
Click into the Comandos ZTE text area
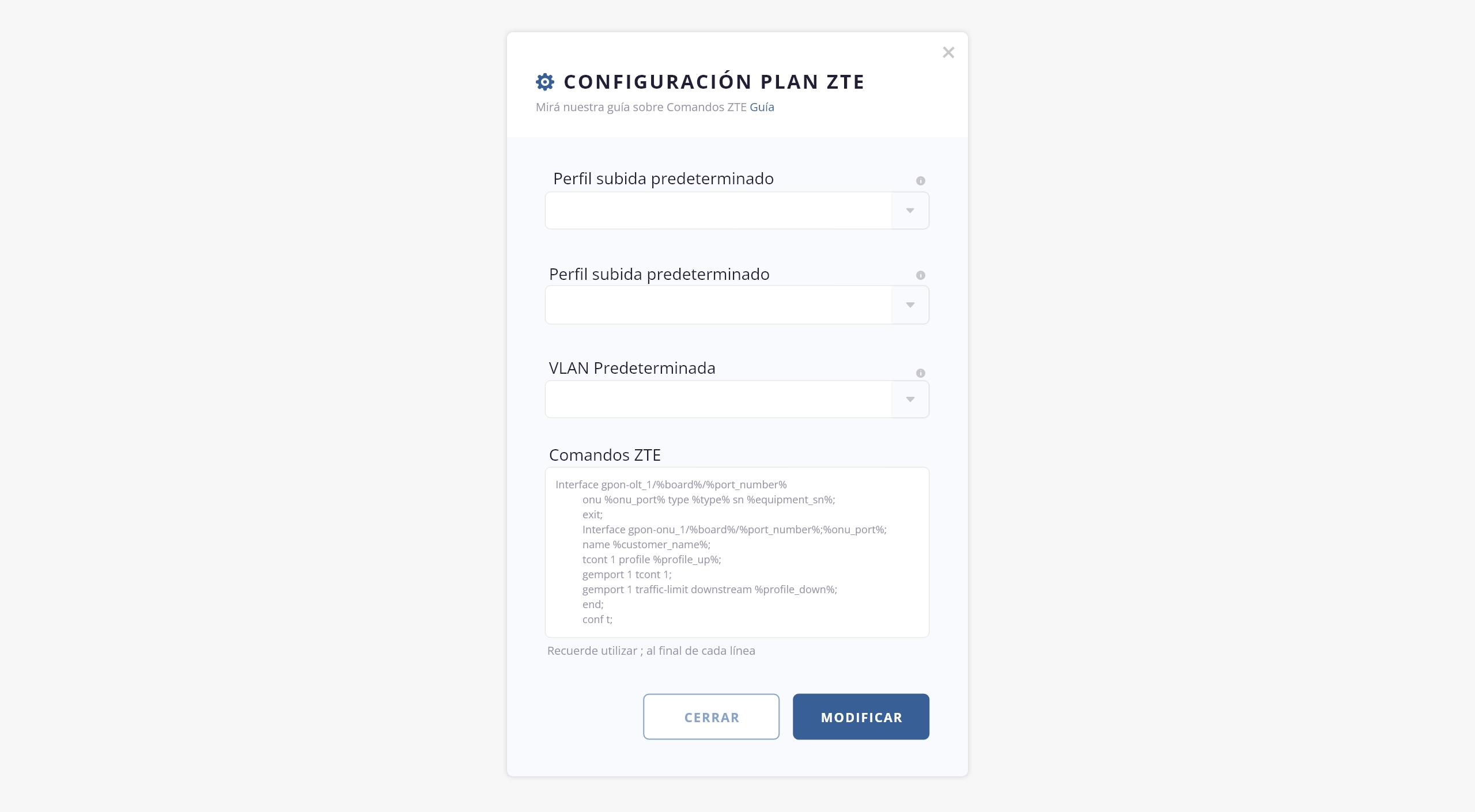coord(737,552)
